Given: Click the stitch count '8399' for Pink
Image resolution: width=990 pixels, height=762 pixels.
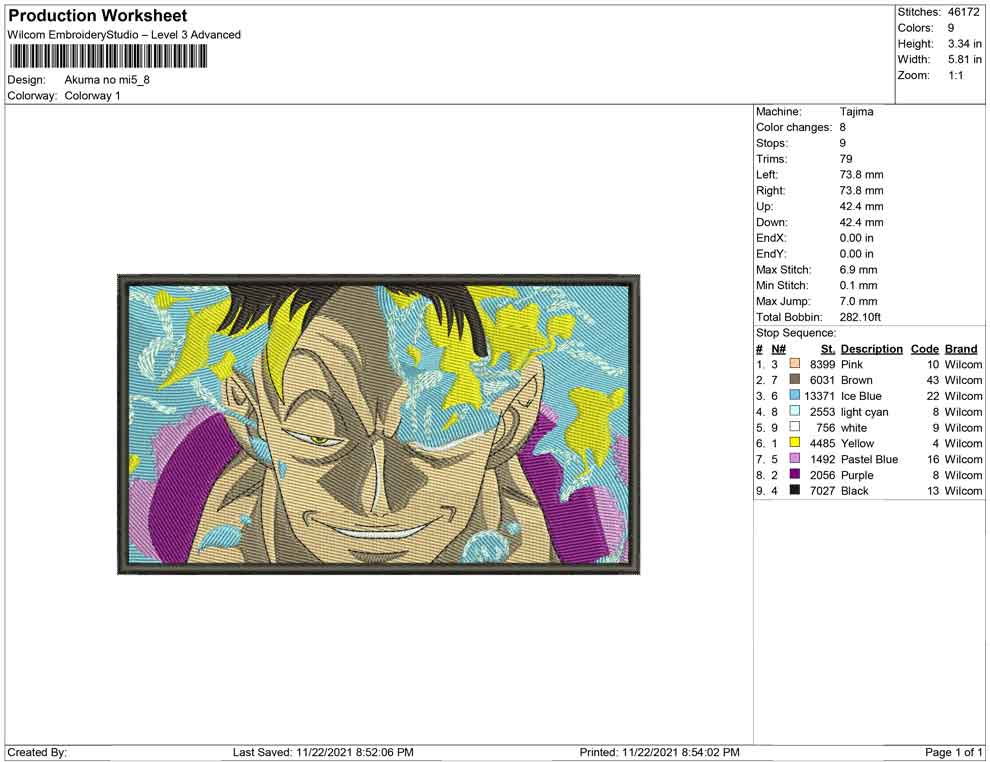Looking at the screenshot, I should [x=822, y=364].
